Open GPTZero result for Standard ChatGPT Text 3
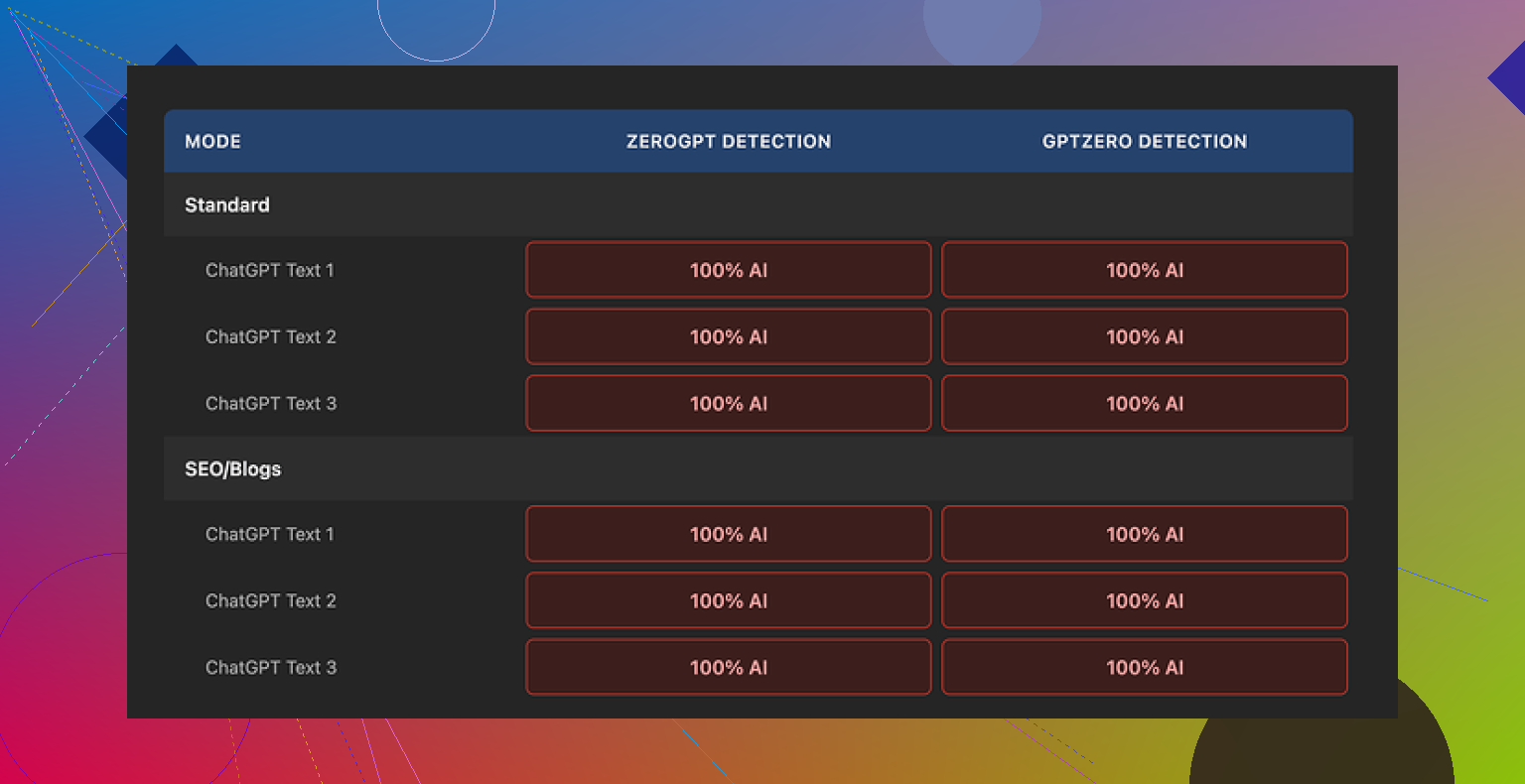Screen dimensions: 1525x784 click(1144, 403)
